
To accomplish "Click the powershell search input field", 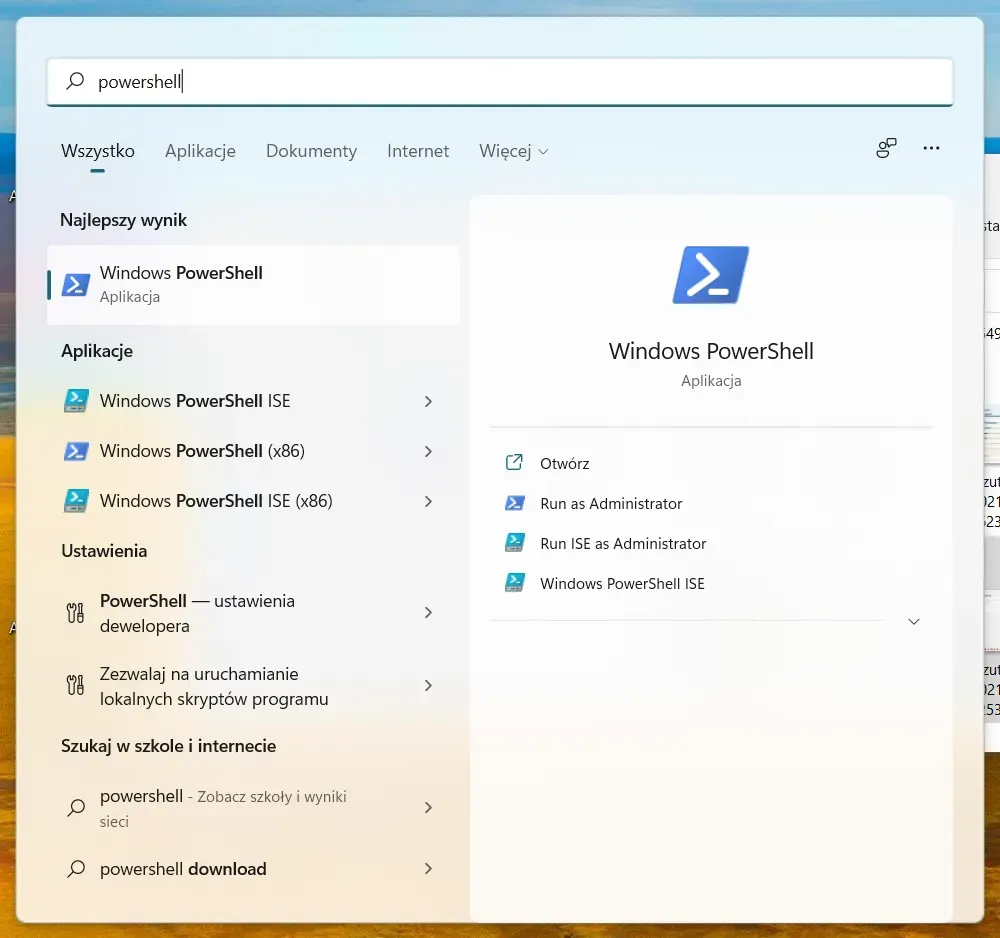I will coord(500,82).
